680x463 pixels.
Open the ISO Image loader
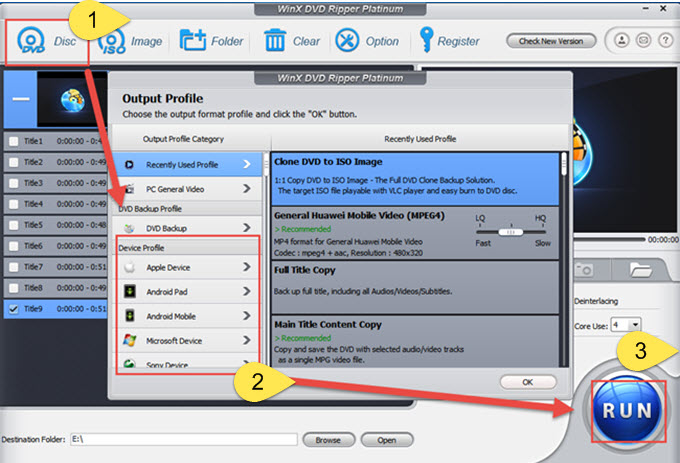click(x=130, y=42)
